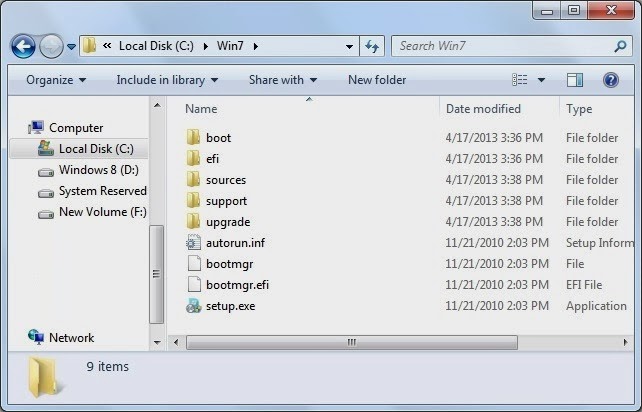Screen dimensions: 642x412
Task: Click the System Reserved drive icon
Action: 46,193
